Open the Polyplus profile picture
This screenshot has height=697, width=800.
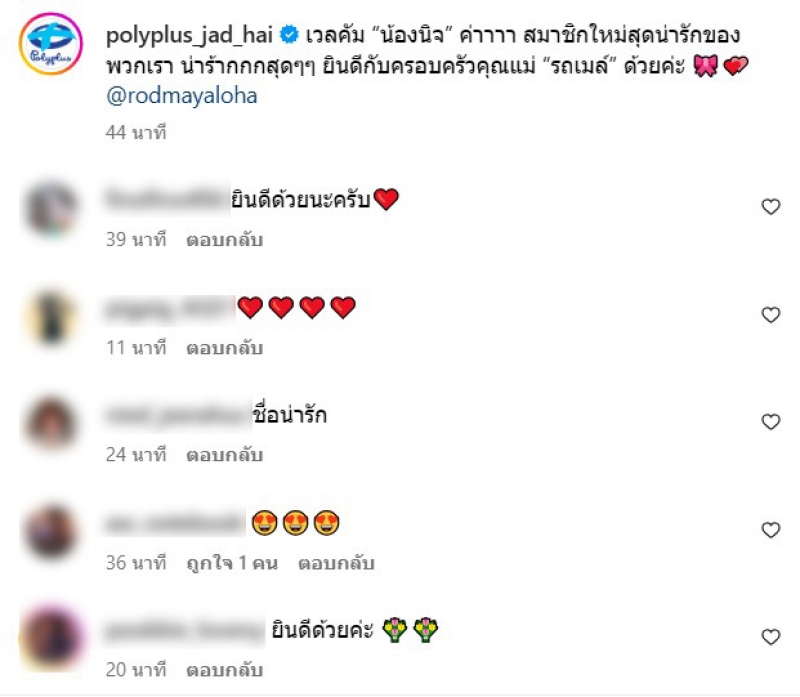click(51, 44)
